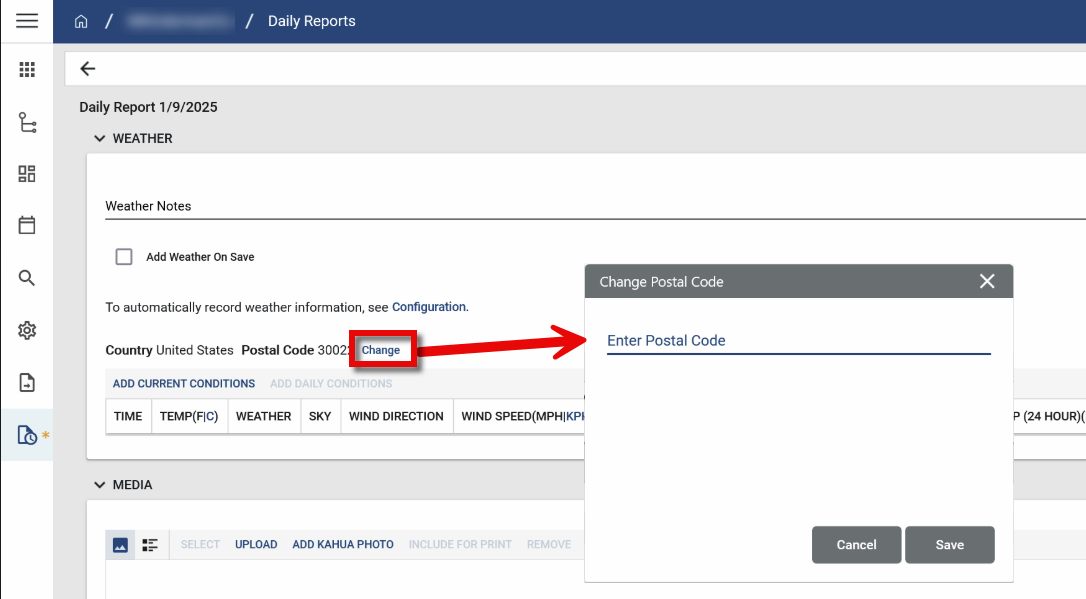Go back using the left arrow
The image size is (1086, 599).
tap(88, 69)
